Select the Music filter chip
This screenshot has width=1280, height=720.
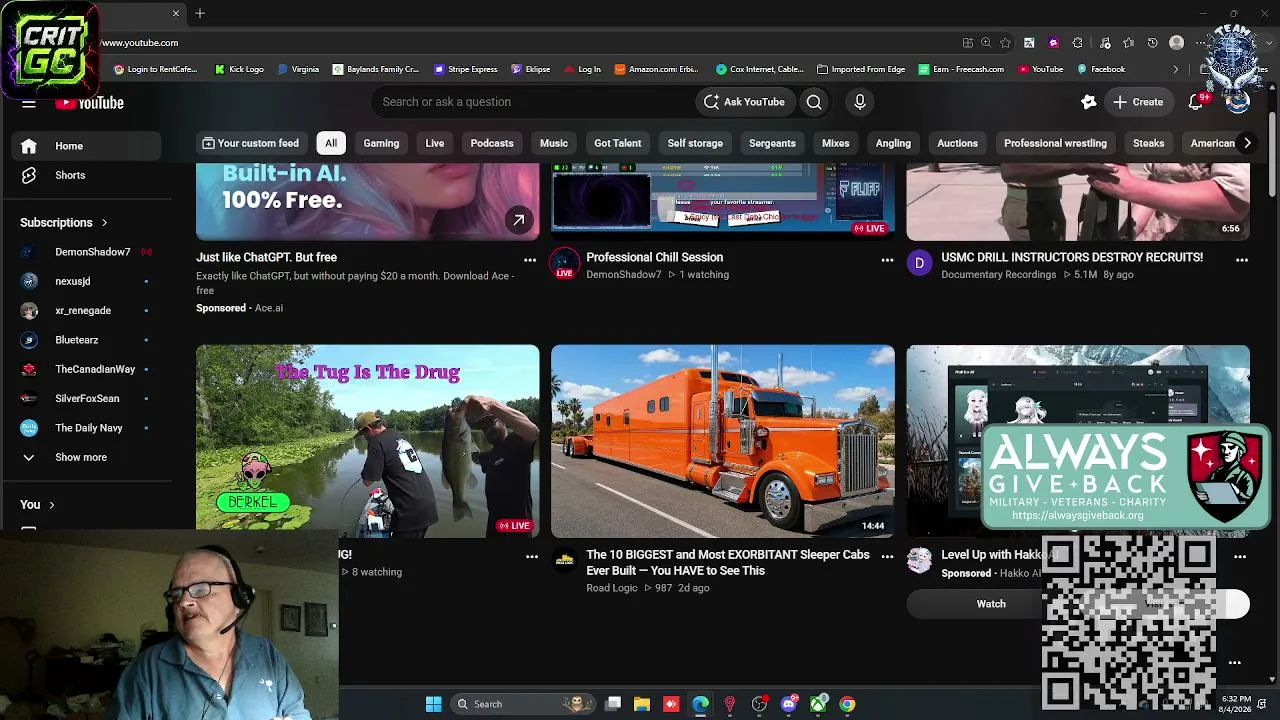554,143
